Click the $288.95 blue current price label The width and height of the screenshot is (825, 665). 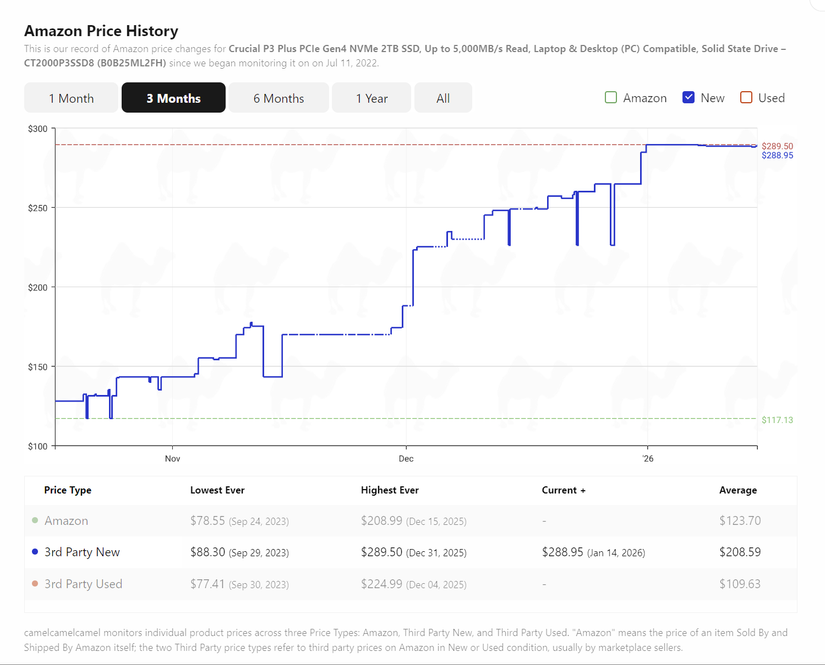tap(777, 156)
